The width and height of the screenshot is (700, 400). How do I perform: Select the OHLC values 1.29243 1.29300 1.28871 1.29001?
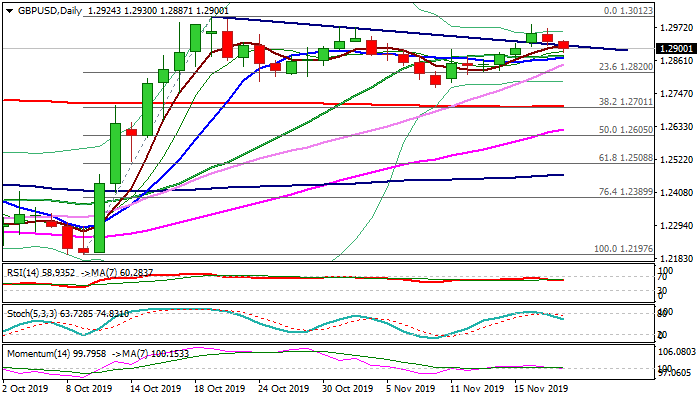click(x=158, y=11)
